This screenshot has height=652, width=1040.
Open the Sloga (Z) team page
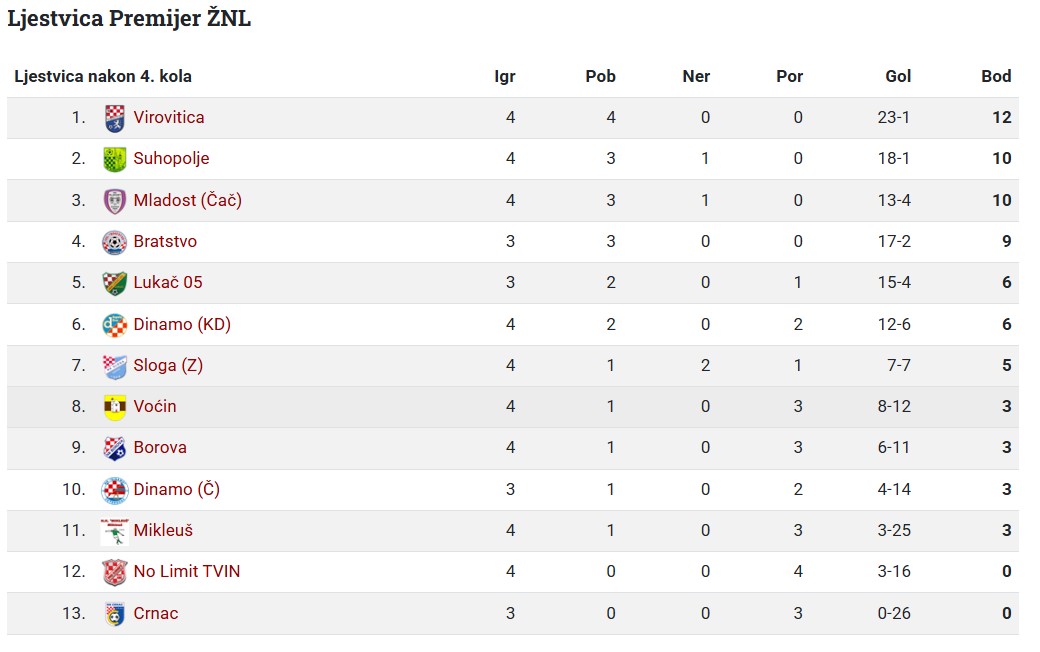[168, 365]
